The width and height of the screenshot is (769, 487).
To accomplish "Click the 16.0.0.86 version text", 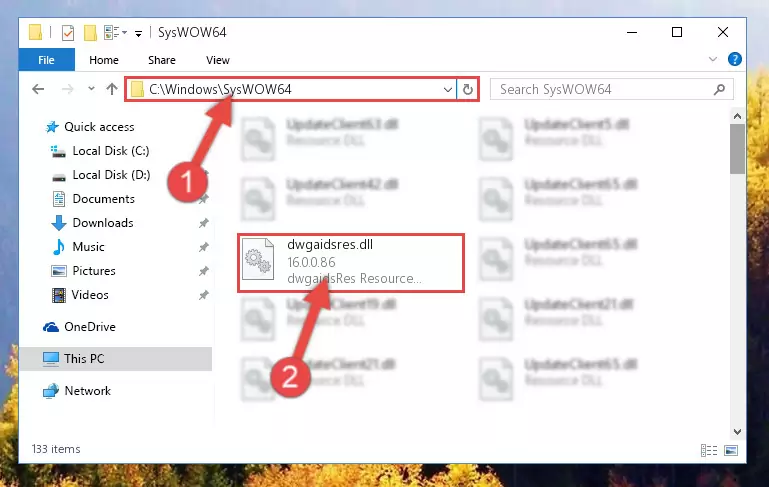I will tap(311, 262).
